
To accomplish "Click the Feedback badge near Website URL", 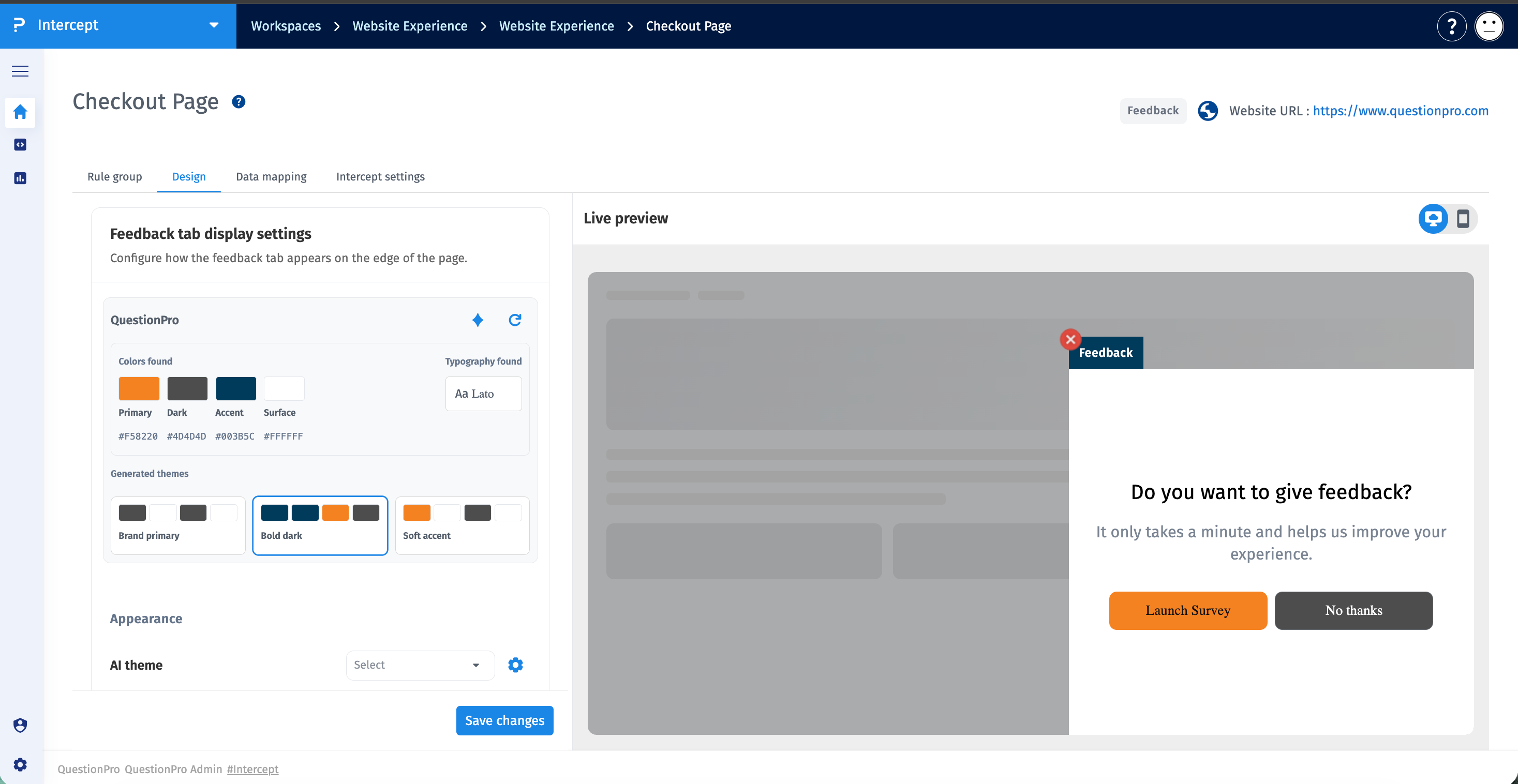I will point(1153,111).
